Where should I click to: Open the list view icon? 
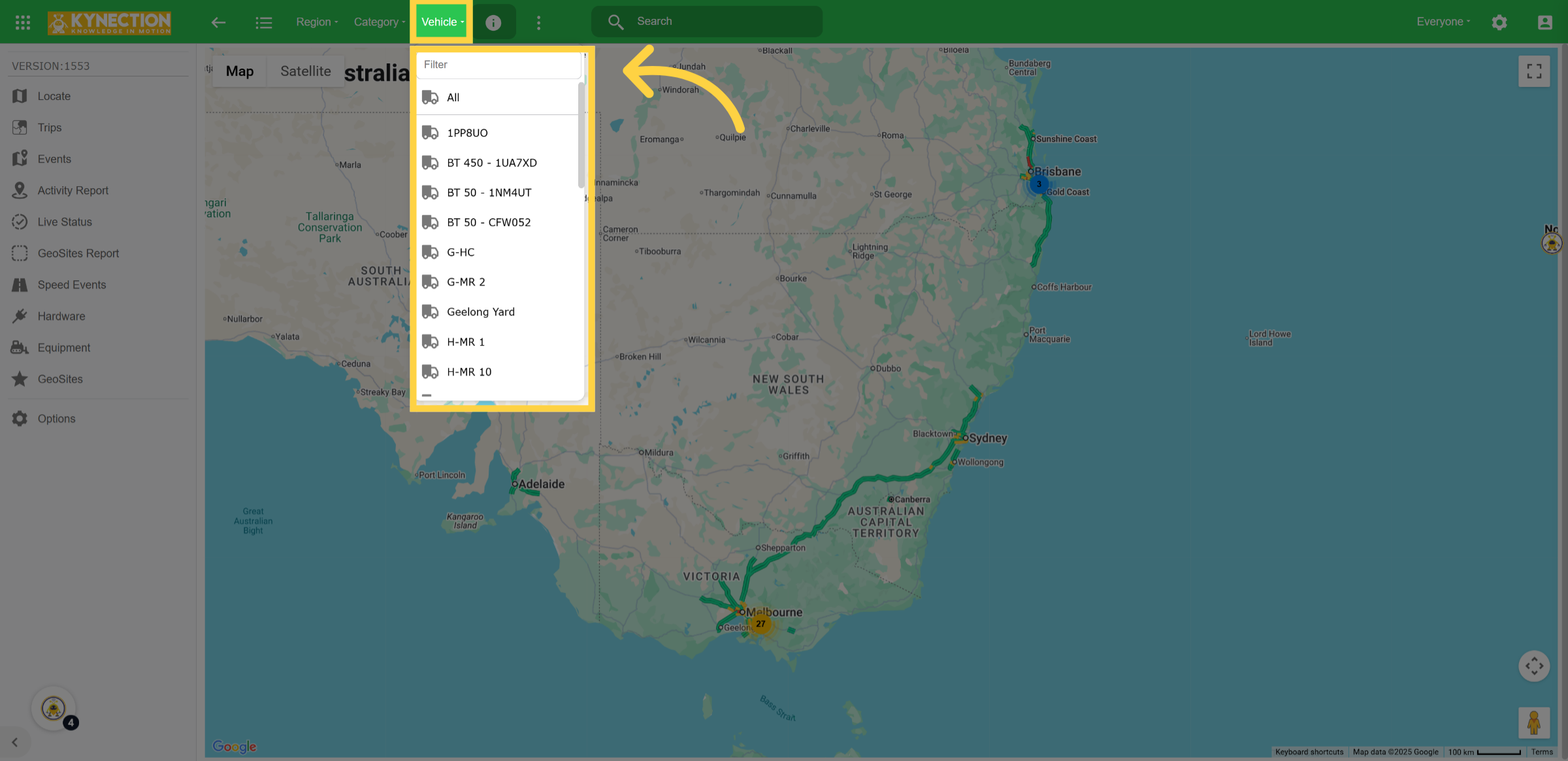(263, 22)
